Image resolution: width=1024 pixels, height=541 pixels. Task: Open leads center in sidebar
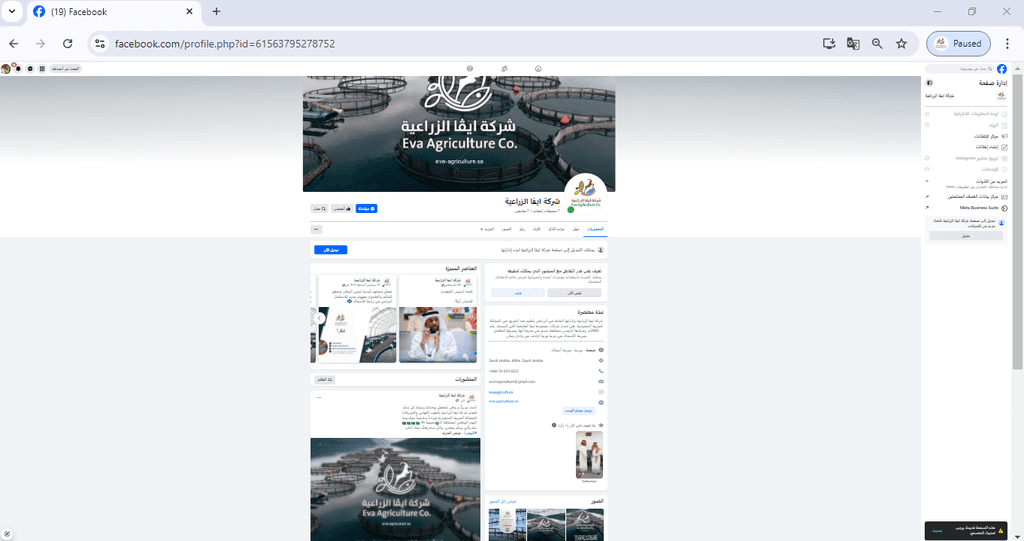click(x=977, y=197)
